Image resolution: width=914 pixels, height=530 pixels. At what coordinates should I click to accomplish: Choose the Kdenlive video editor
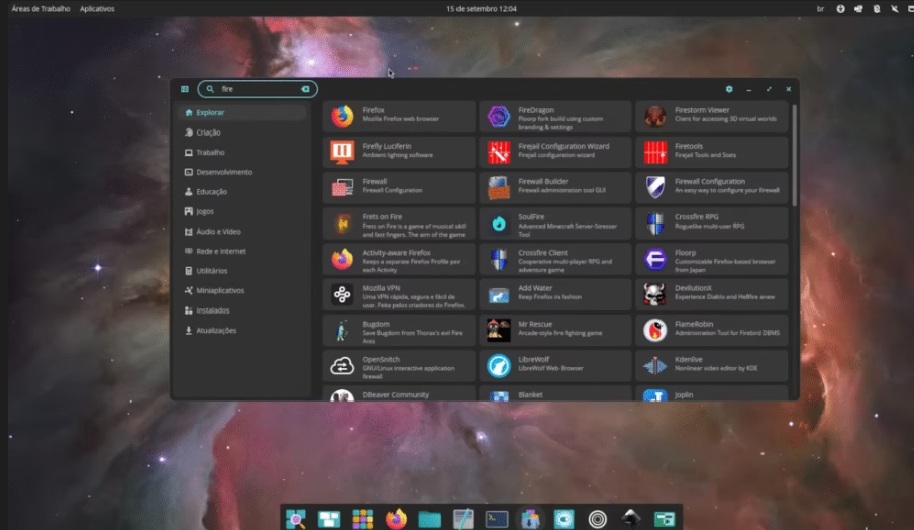pos(710,365)
